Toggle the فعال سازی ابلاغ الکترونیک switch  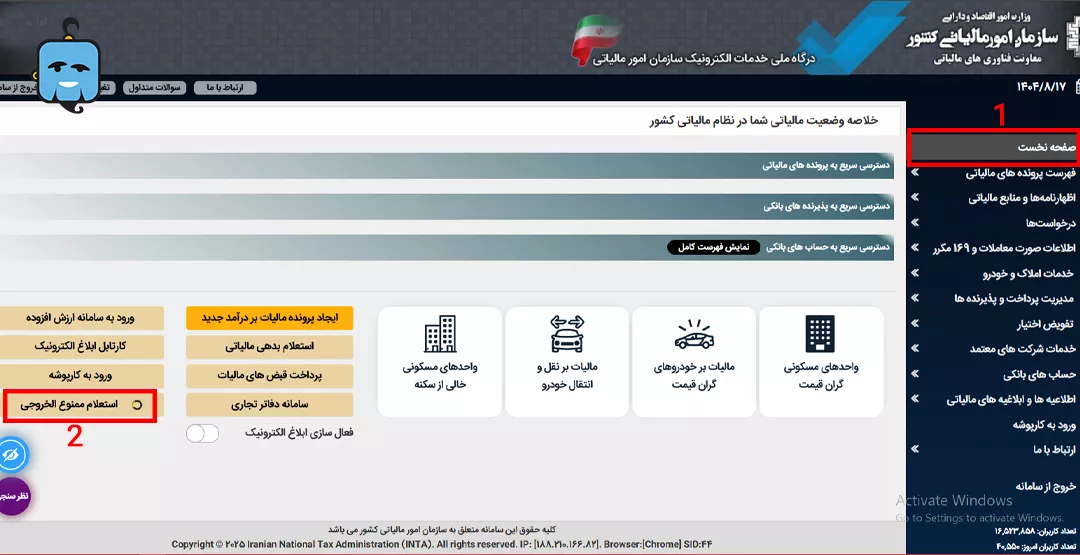[x=202, y=433]
